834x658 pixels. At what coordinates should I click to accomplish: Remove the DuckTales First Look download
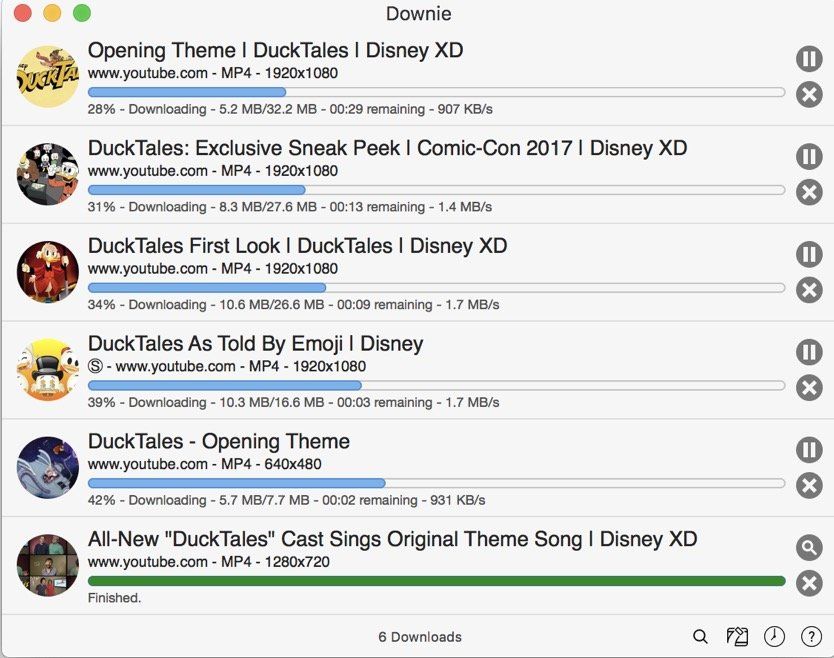[x=808, y=290]
